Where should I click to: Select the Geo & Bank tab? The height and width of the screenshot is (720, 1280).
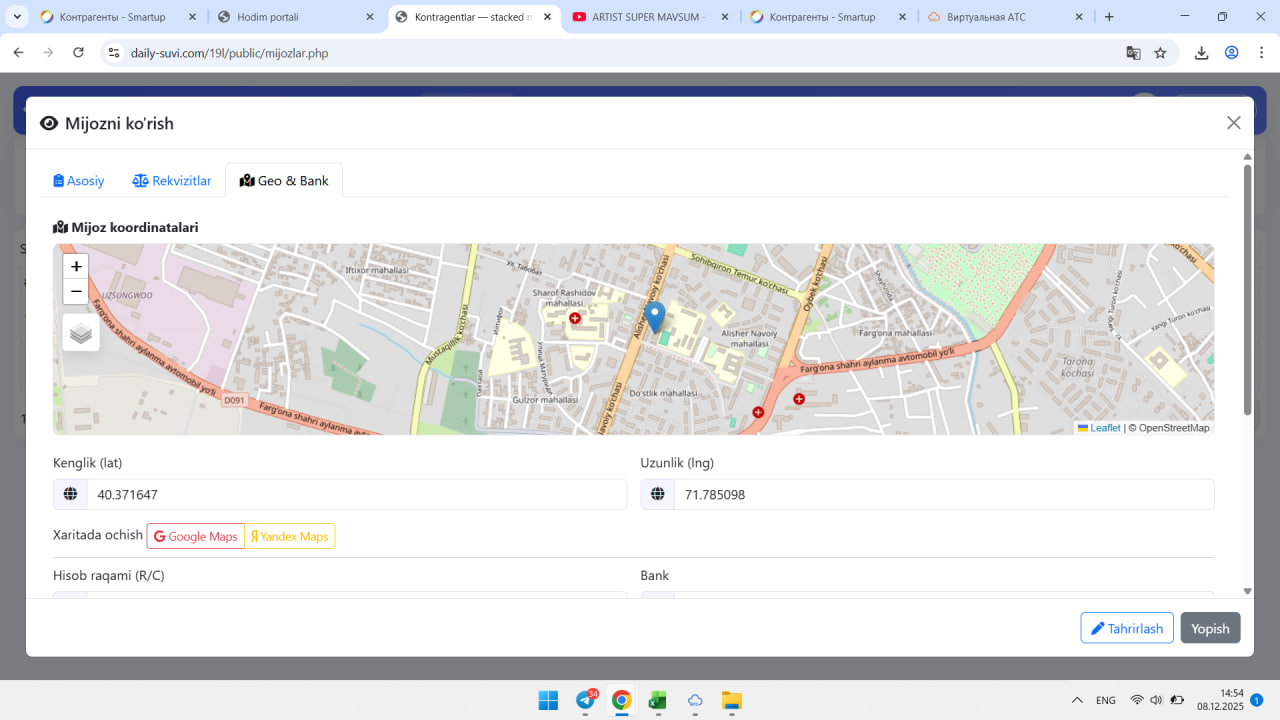point(284,181)
